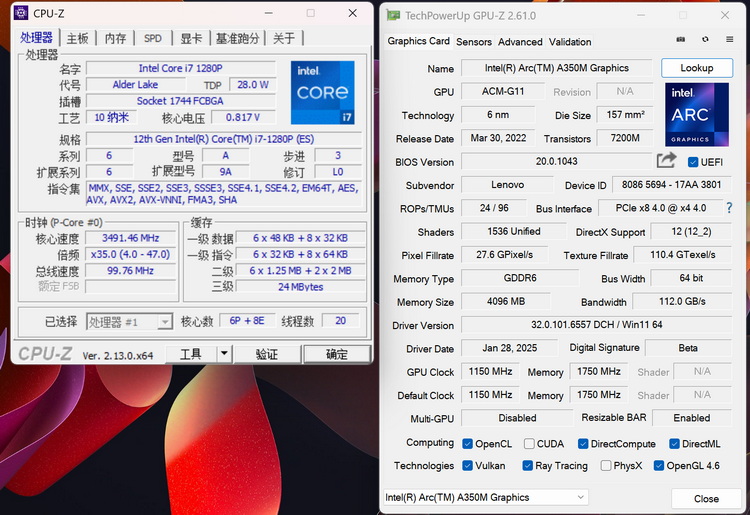Screen dimensions: 750x515
Task: Toggle the CUDA checkbox
Action: tap(529, 444)
